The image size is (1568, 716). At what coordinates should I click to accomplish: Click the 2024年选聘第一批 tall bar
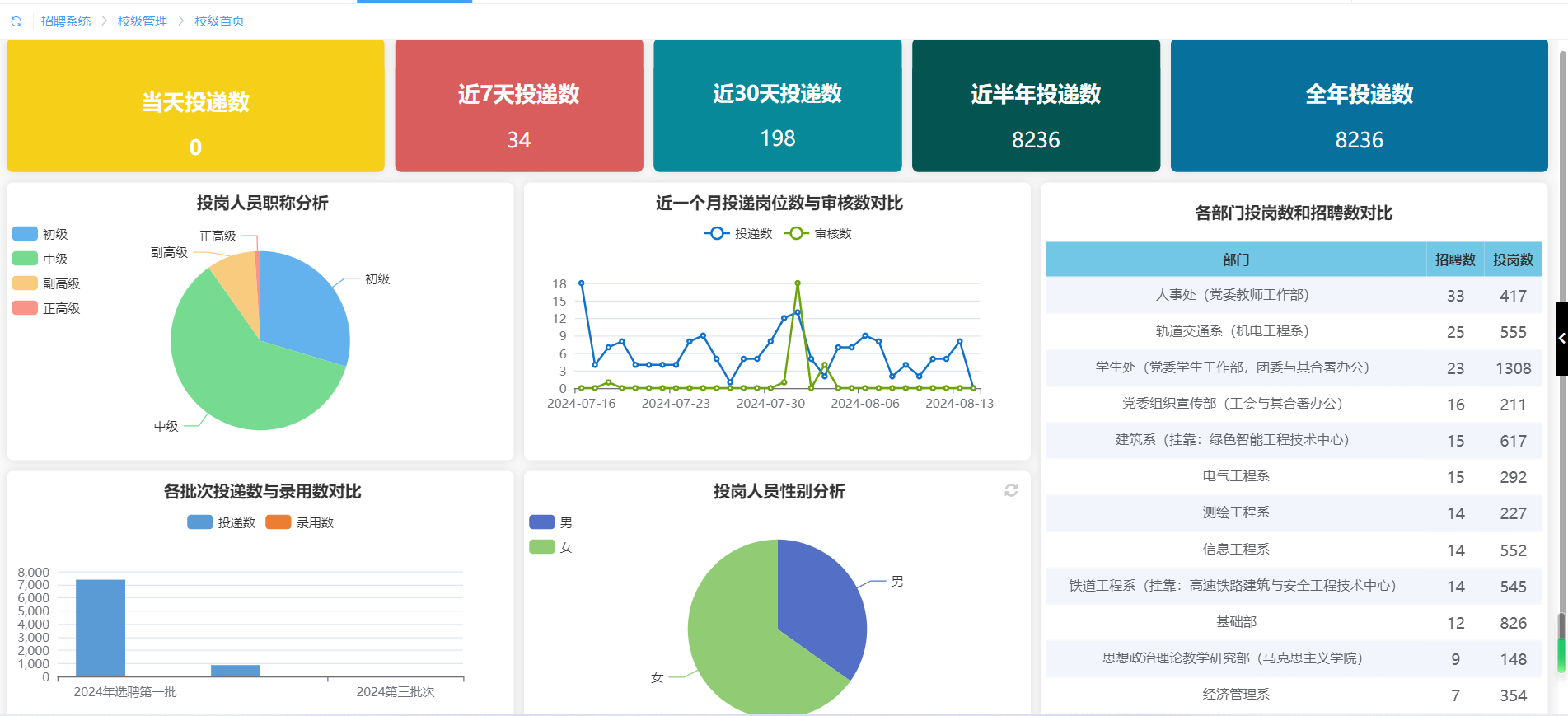(x=101, y=628)
